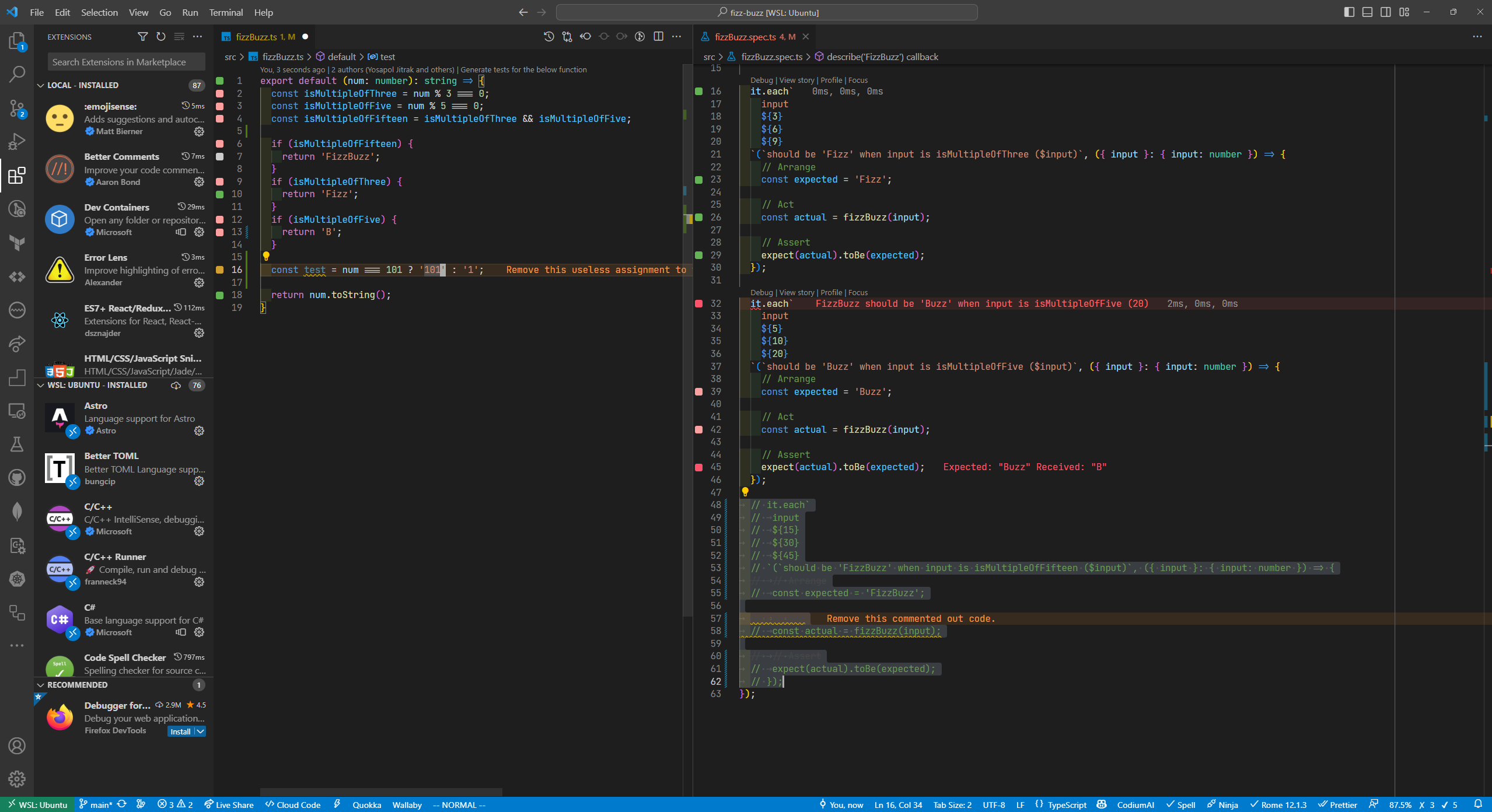Toggle the primary side bar layout button
This screenshot has height=812, width=1492.
pos(1349,12)
